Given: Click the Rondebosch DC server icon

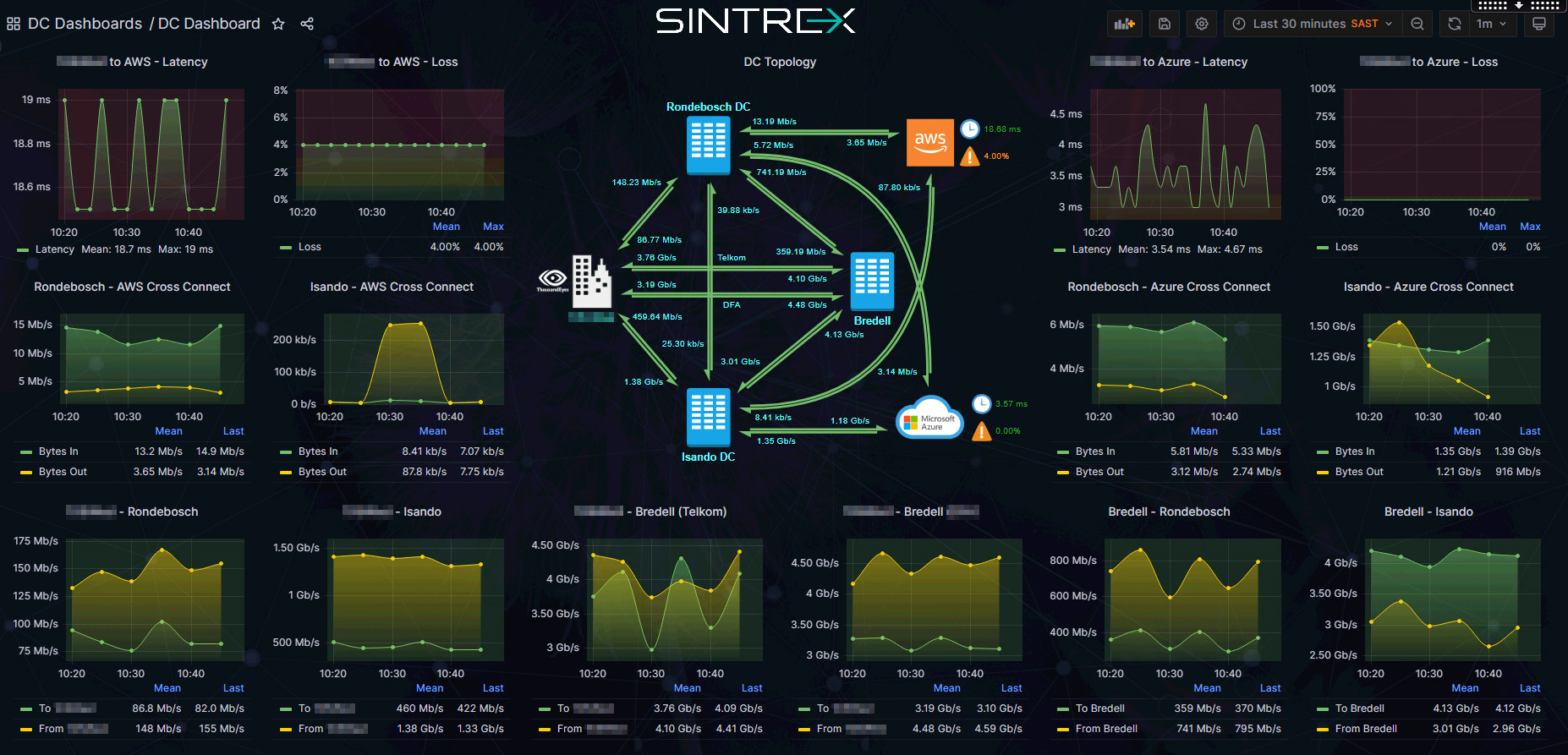Looking at the screenshot, I should point(709,145).
